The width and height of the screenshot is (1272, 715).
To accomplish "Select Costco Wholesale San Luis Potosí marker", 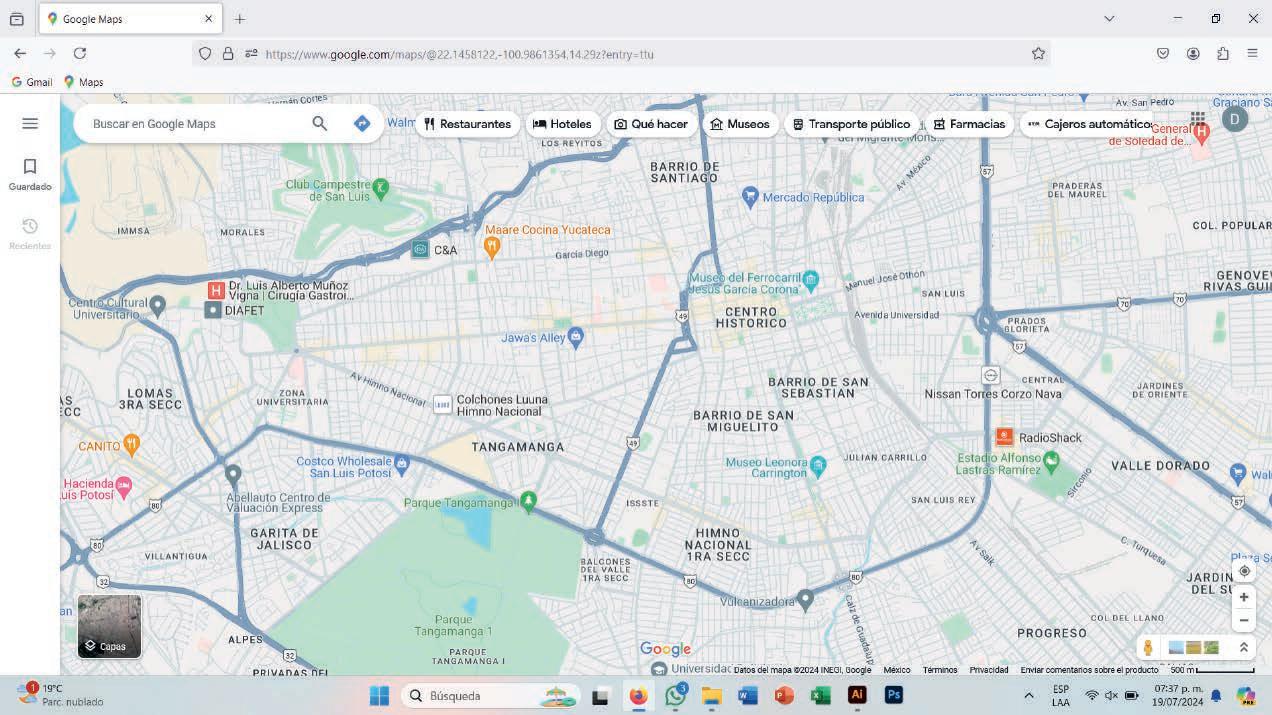I will click(402, 463).
